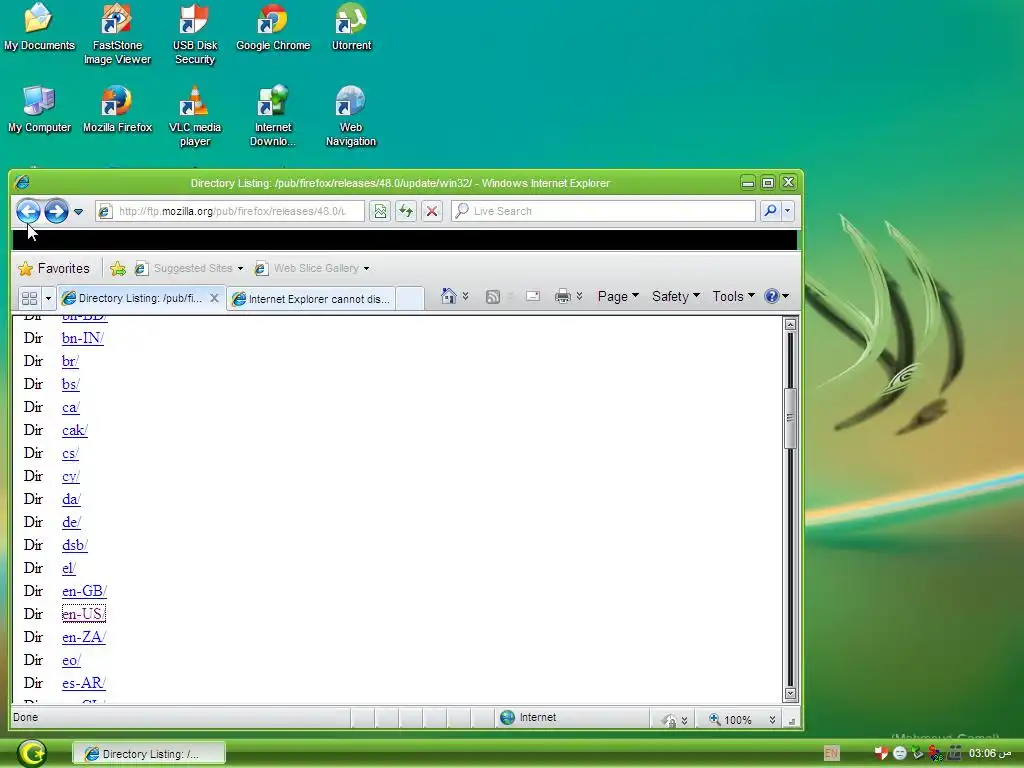Click the address bar URL field

coord(230,211)
